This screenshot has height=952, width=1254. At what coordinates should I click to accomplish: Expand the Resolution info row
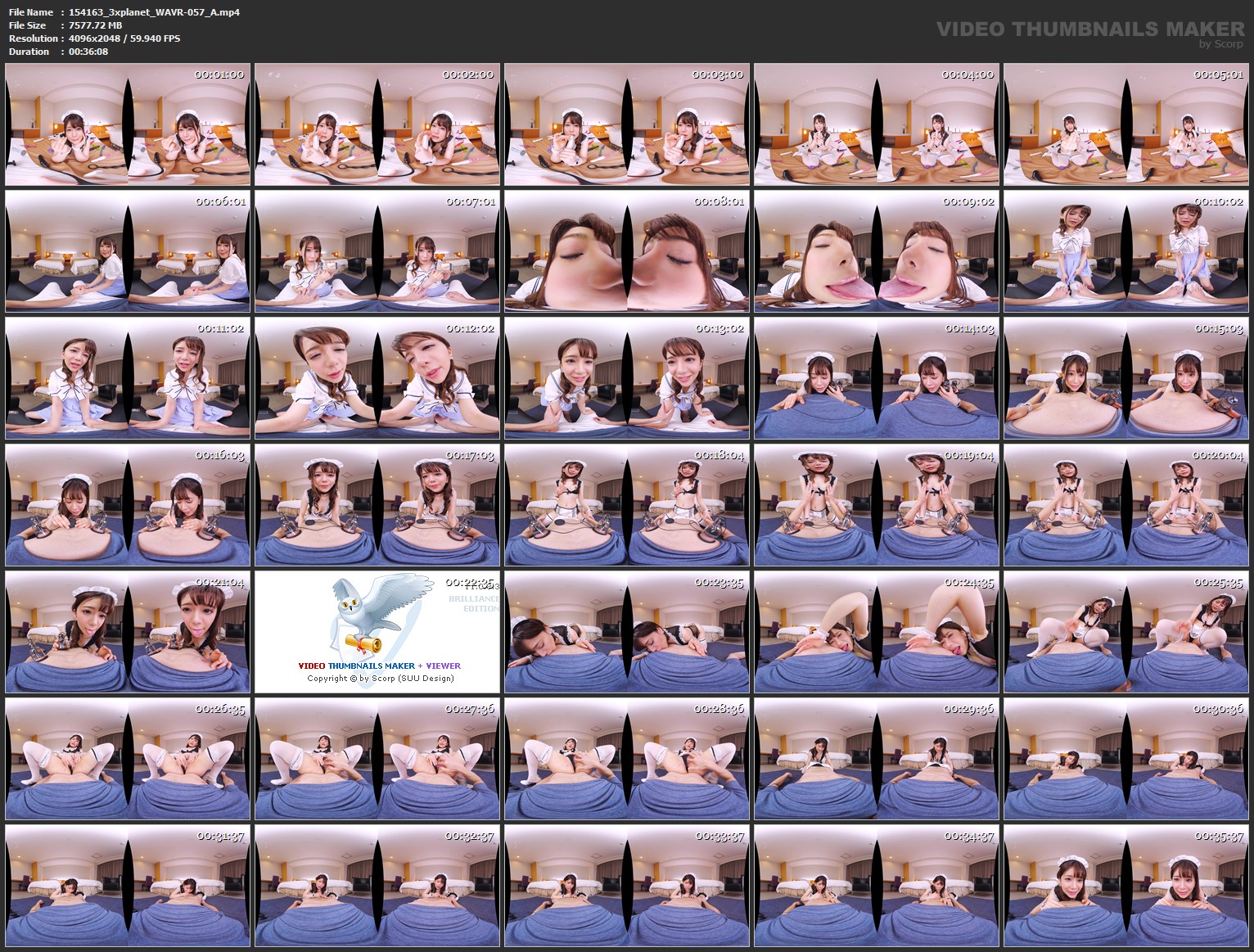pos(31,38)
